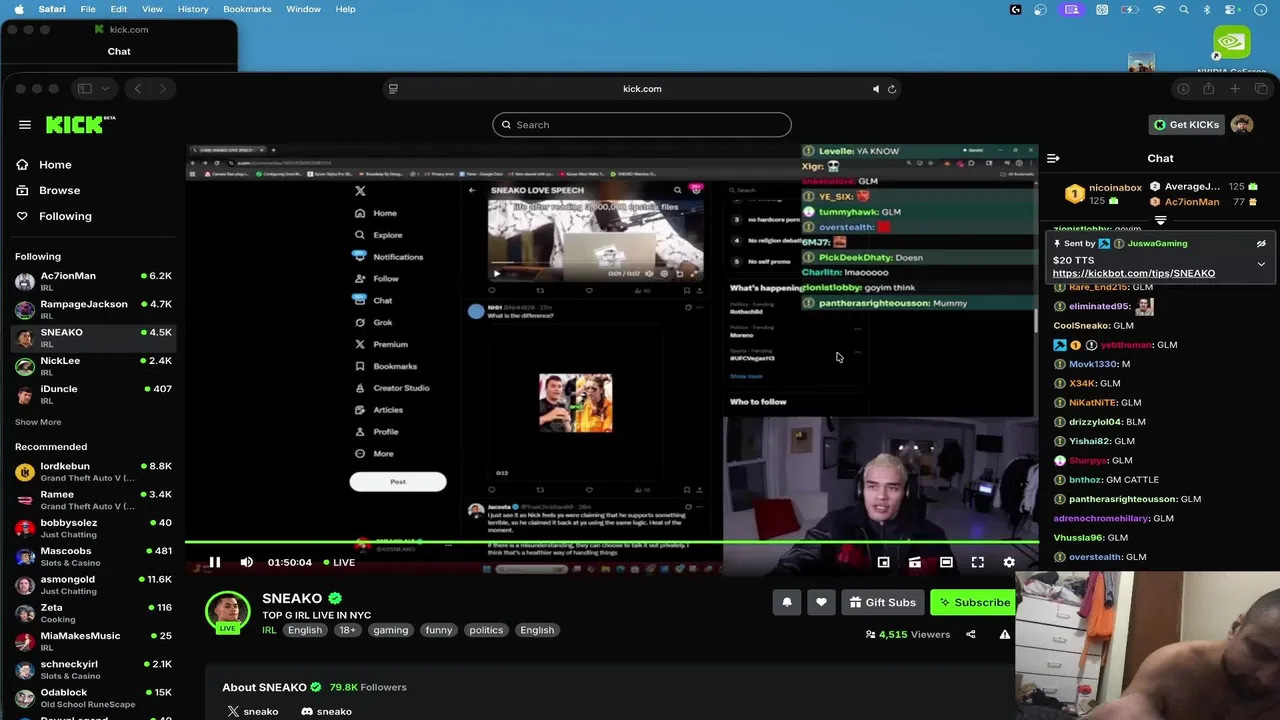Select RampageJackson followed channel
Viewport: 1280px width, 720px height.
coord(93,309)
